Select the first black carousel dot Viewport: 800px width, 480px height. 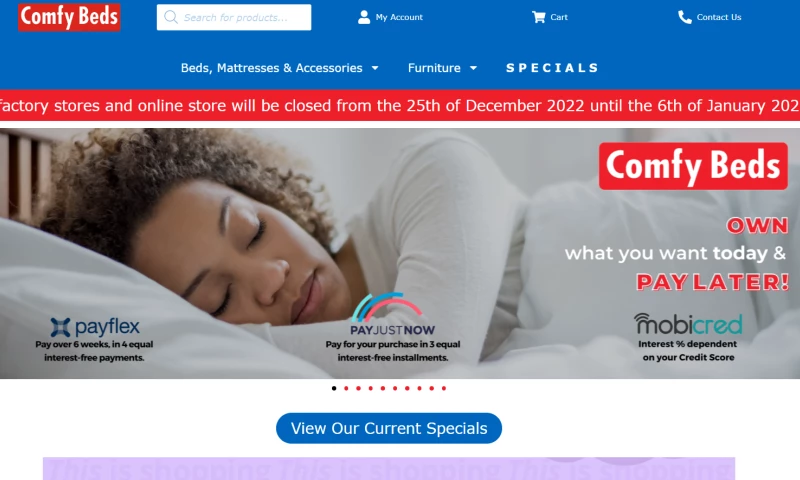[x=334, y=388]
